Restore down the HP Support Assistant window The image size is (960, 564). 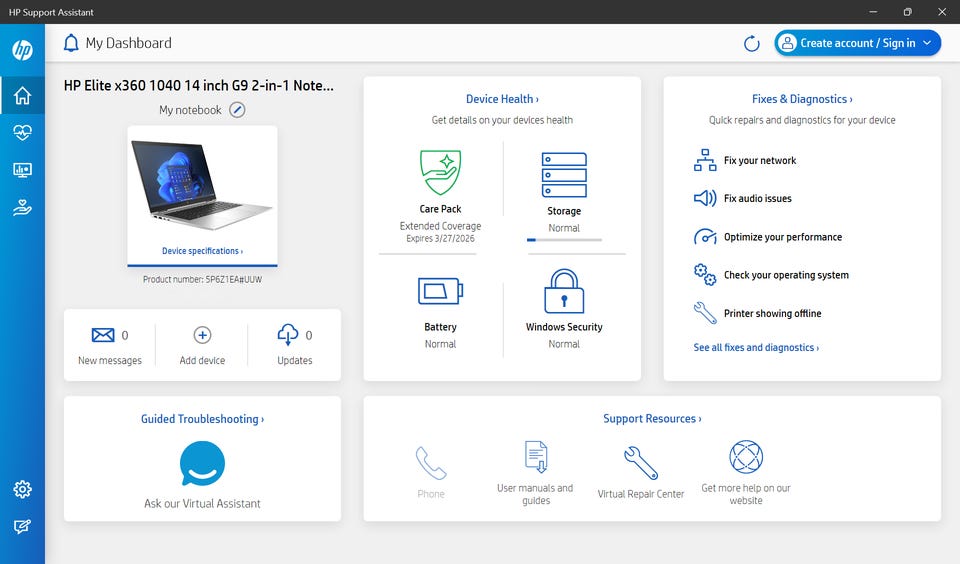[907, 12]
